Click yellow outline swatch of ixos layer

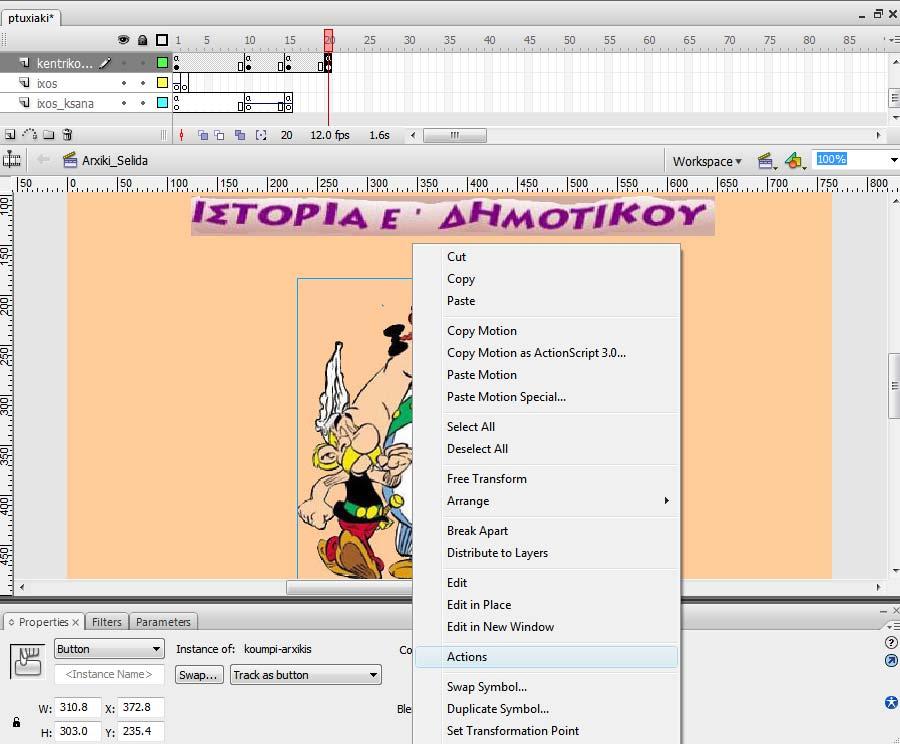(162, 83)
